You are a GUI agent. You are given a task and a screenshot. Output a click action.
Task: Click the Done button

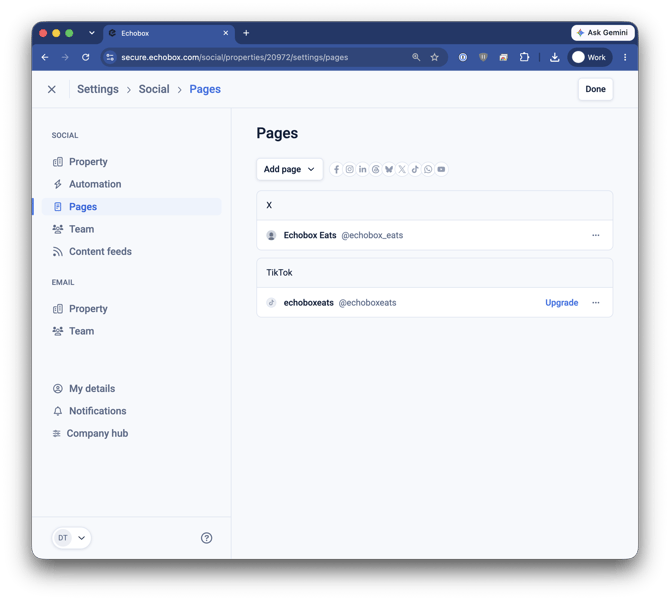coord(595,89)
